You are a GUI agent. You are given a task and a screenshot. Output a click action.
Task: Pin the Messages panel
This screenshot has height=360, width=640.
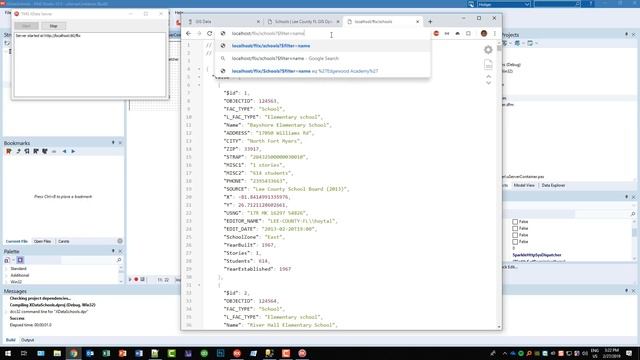tap(627, 291)
